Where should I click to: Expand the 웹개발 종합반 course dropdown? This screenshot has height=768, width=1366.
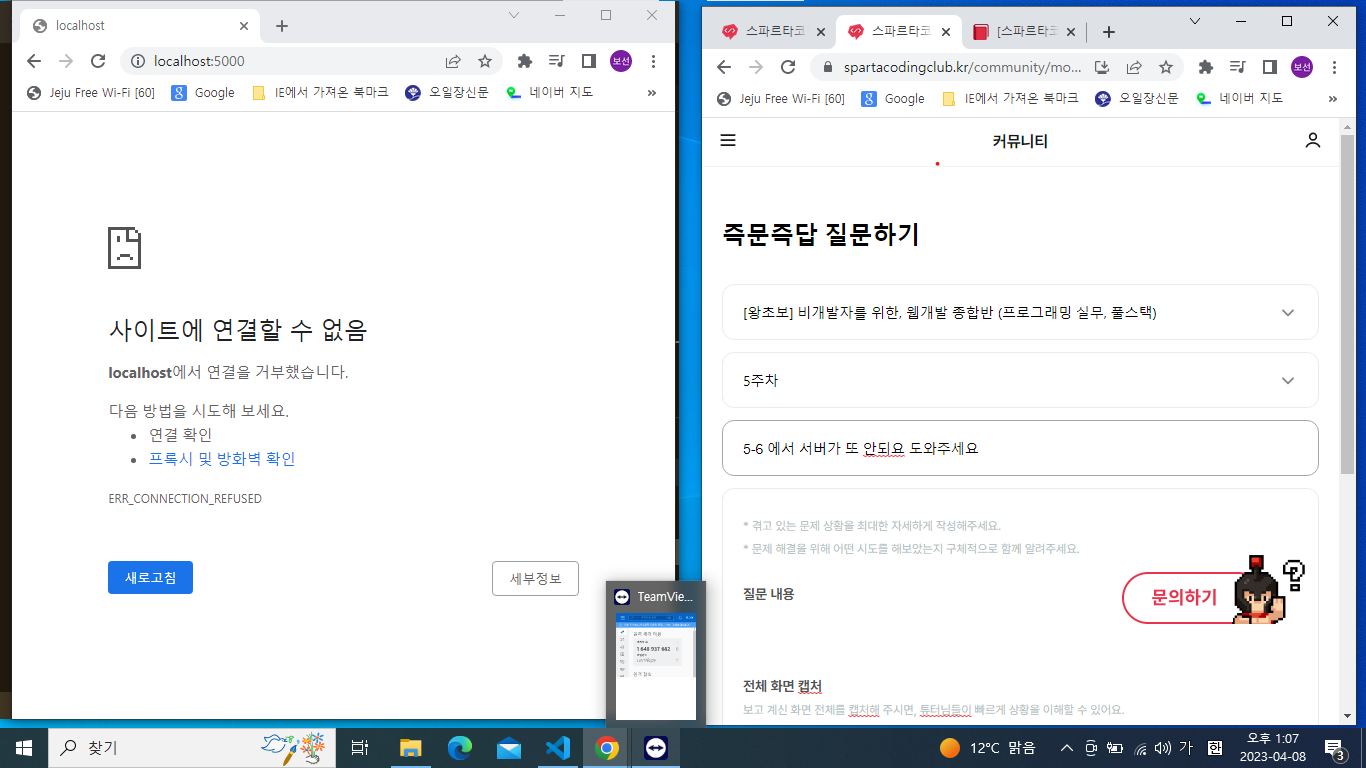tap(1020, 312)
